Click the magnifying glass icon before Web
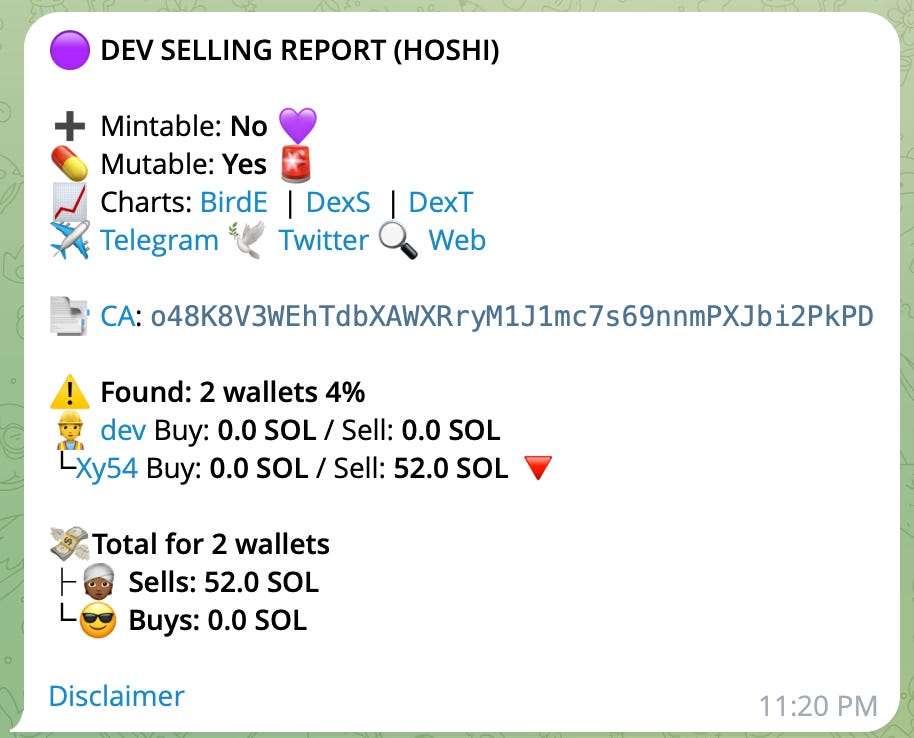Screen dimensions: 914x738 point(398,240)
